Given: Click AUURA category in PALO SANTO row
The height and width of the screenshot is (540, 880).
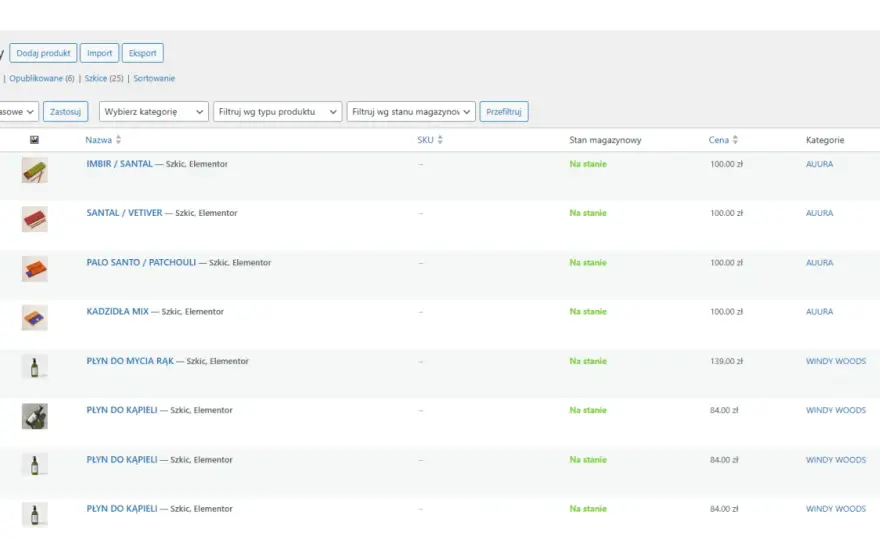Looking at the screenshot, I should 819,262.
